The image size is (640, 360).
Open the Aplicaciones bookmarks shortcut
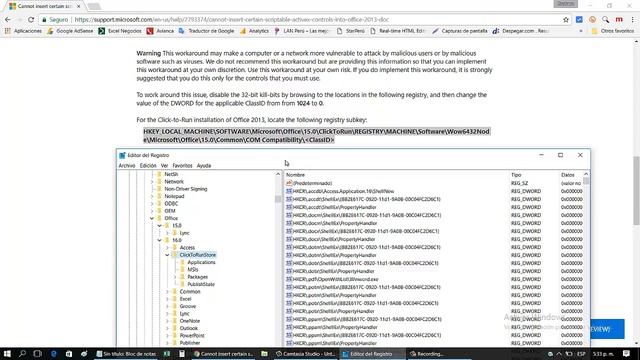pyautogui.click(x=23, y=31)
